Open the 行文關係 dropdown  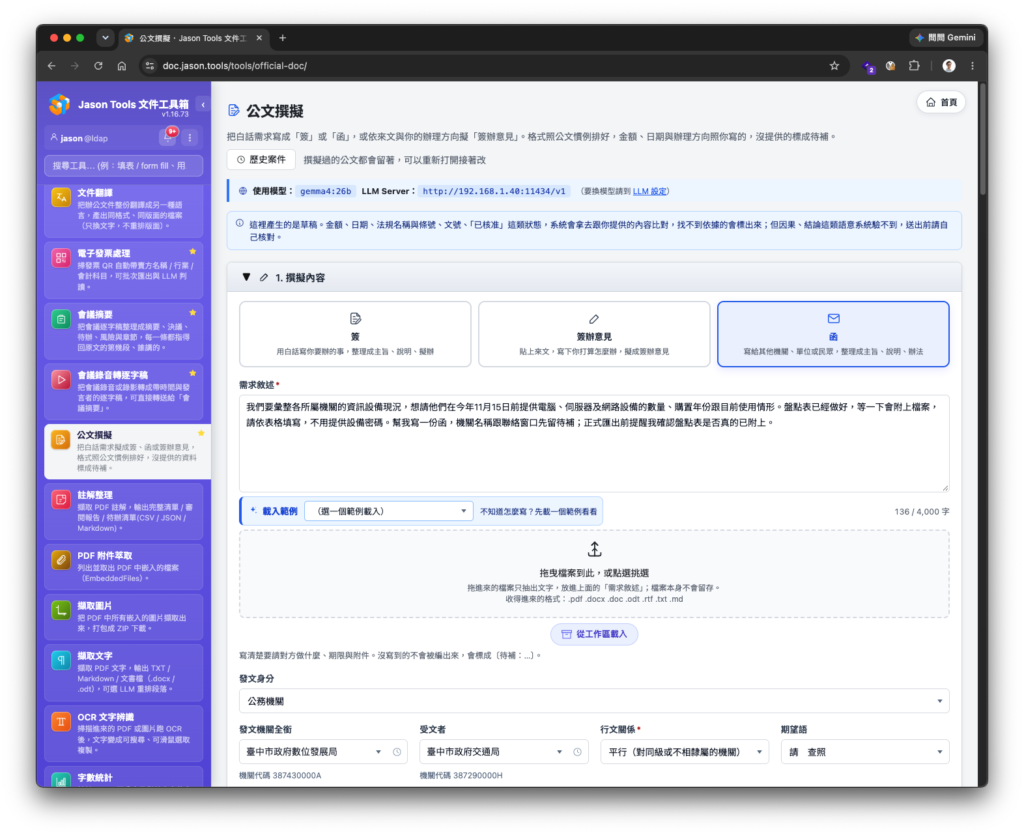tap(684, 752)
